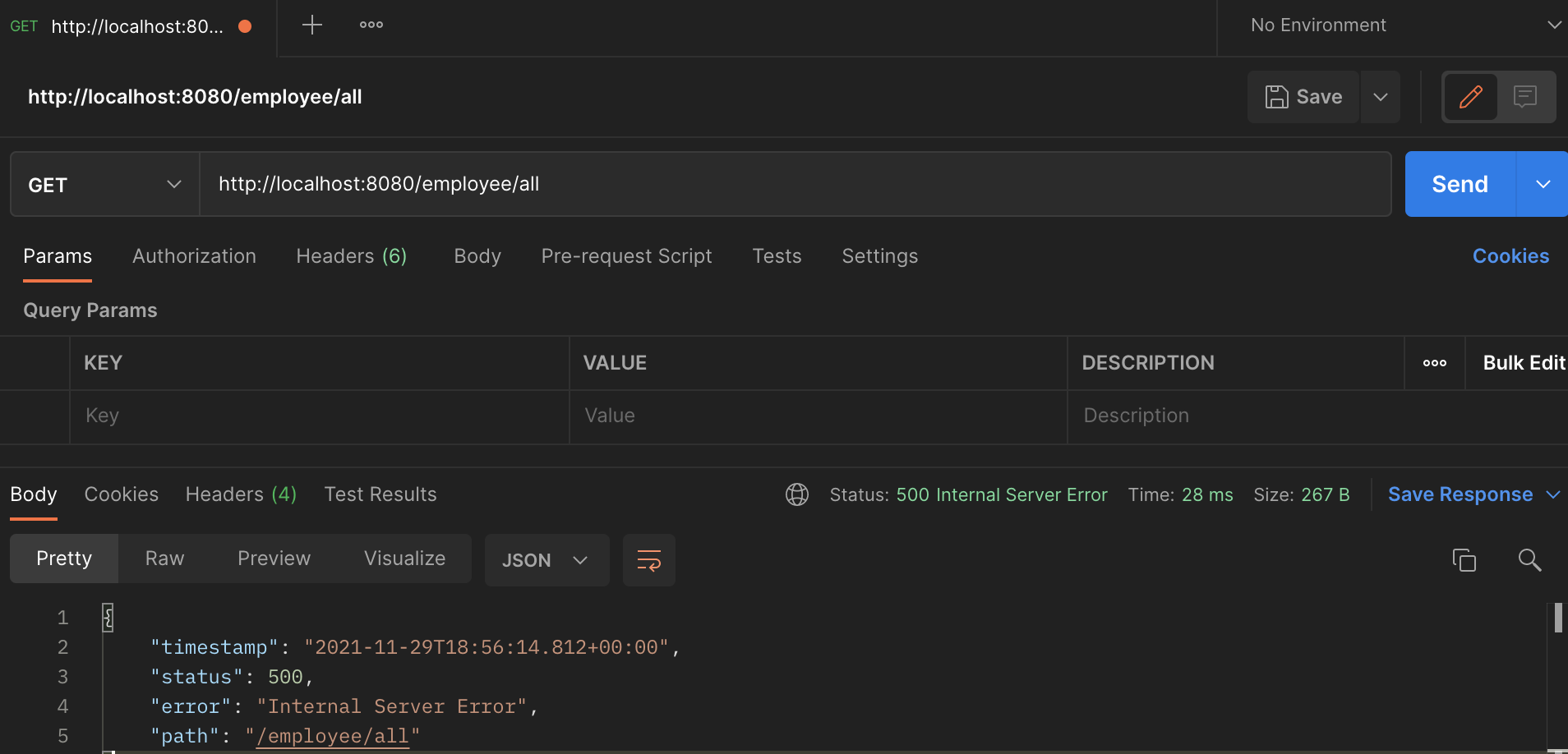Screen dimensions: 1568x754
Task: Open the response Headers (4) tab
Action: pos(241,494)
